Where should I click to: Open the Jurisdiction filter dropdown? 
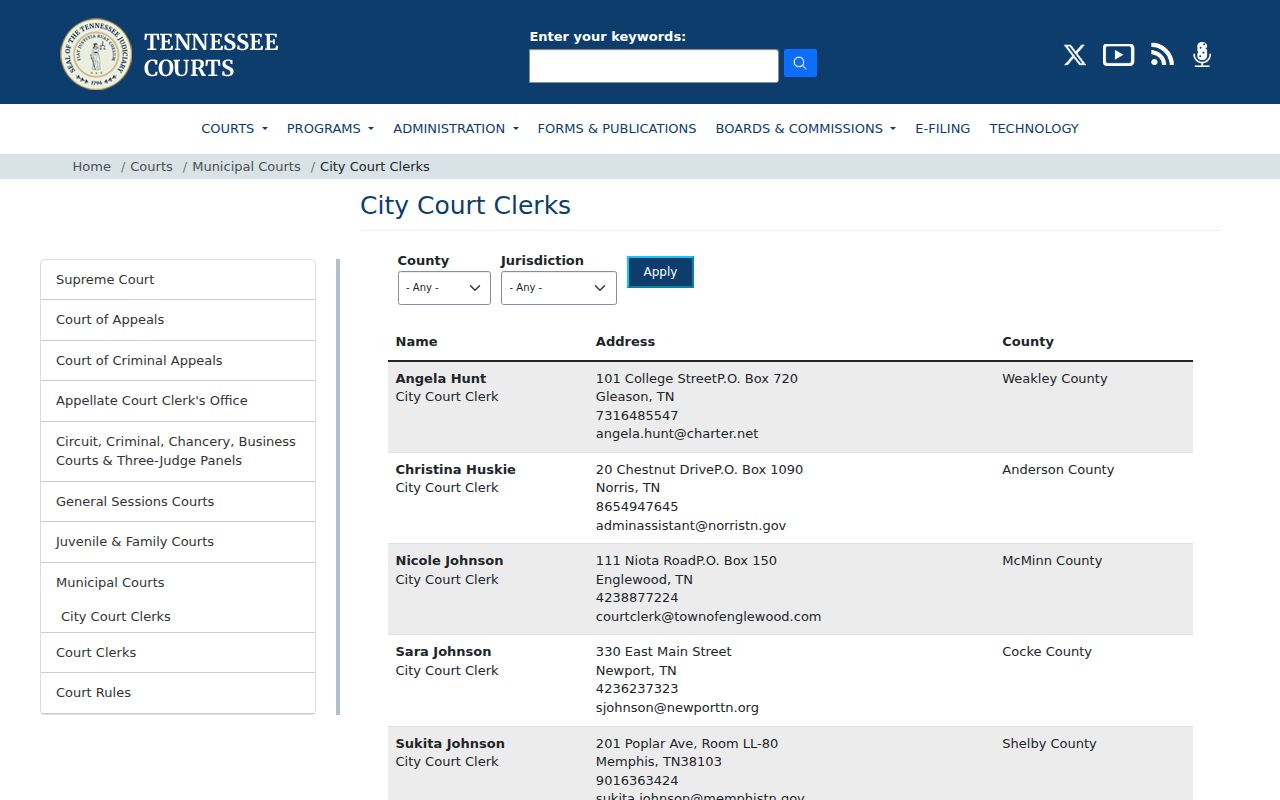pos(558,288)
